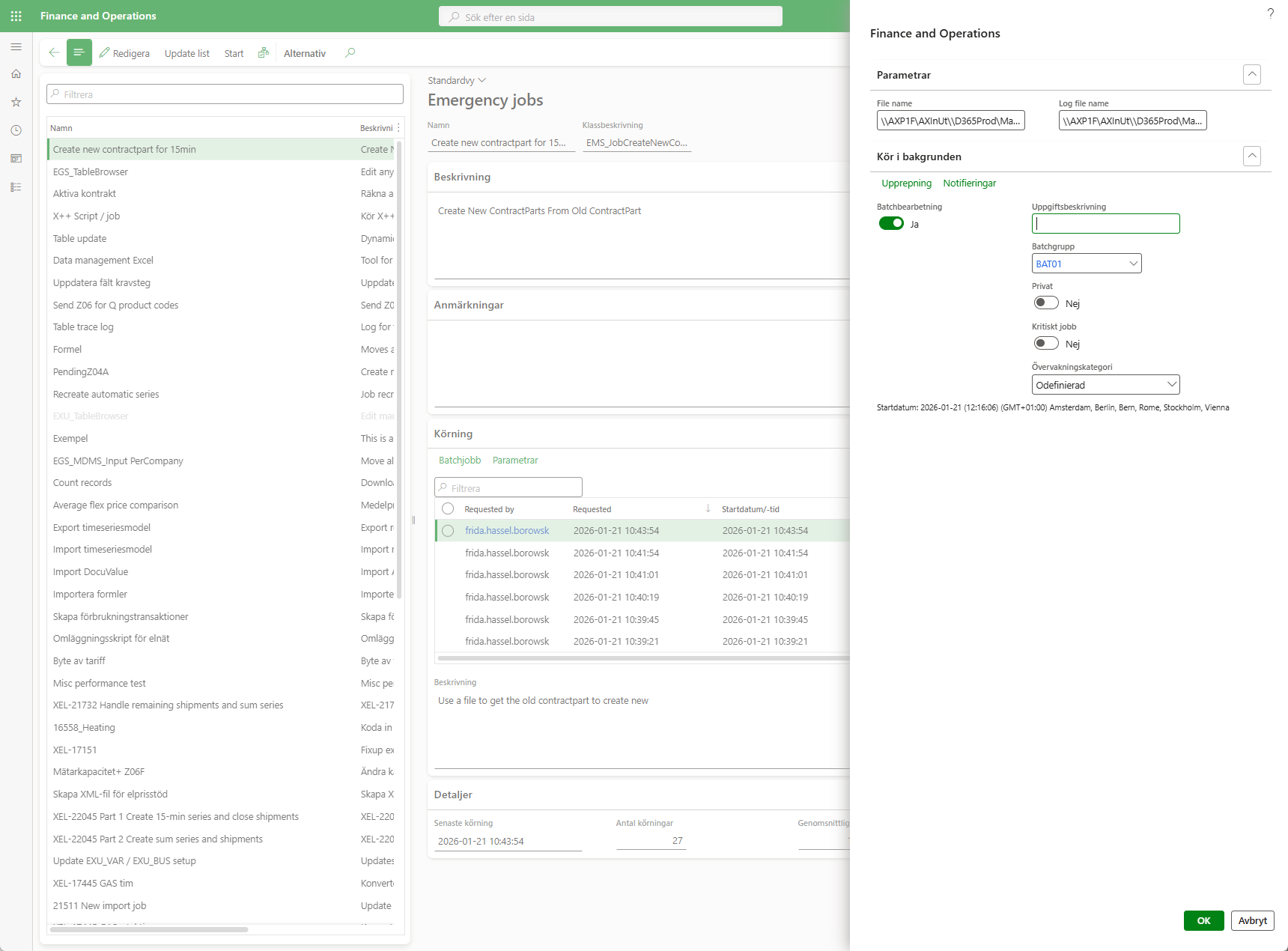Image resolution: width=1288 pixels, height=951 pixels.
Task: Collapse the Parametrar section
Action: coord(1251,74)
